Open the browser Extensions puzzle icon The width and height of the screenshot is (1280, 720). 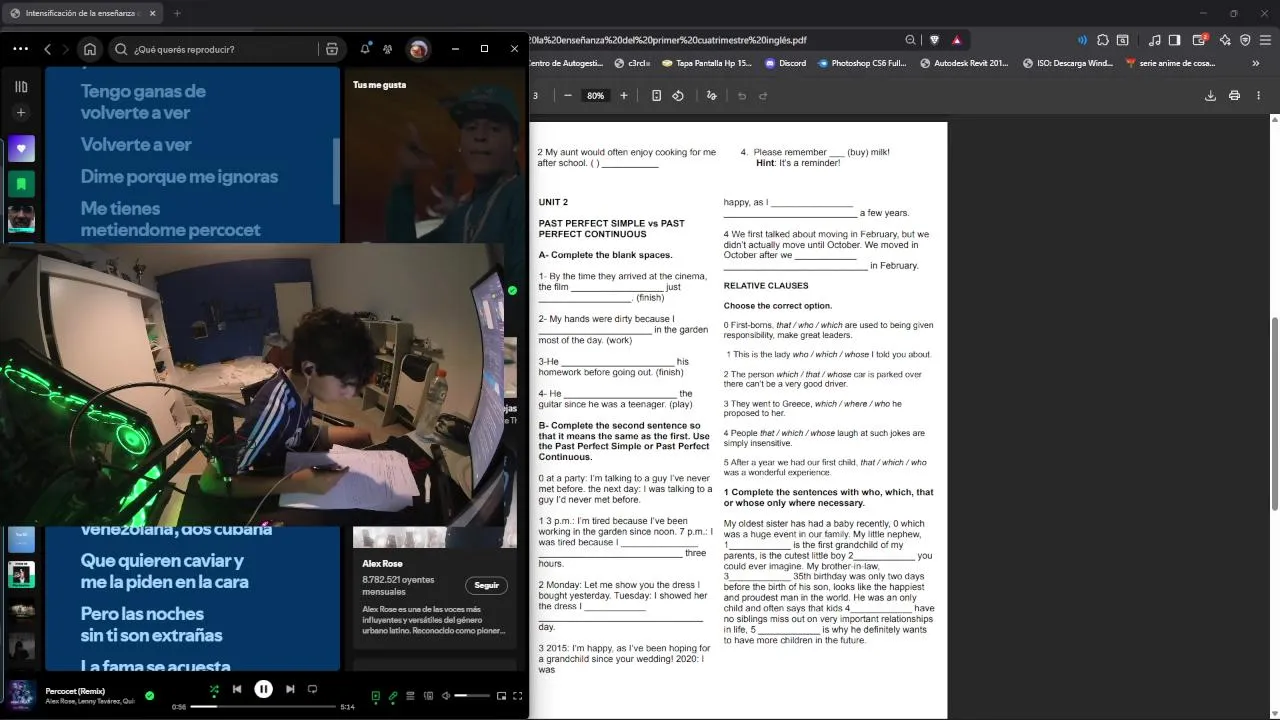1102,40
